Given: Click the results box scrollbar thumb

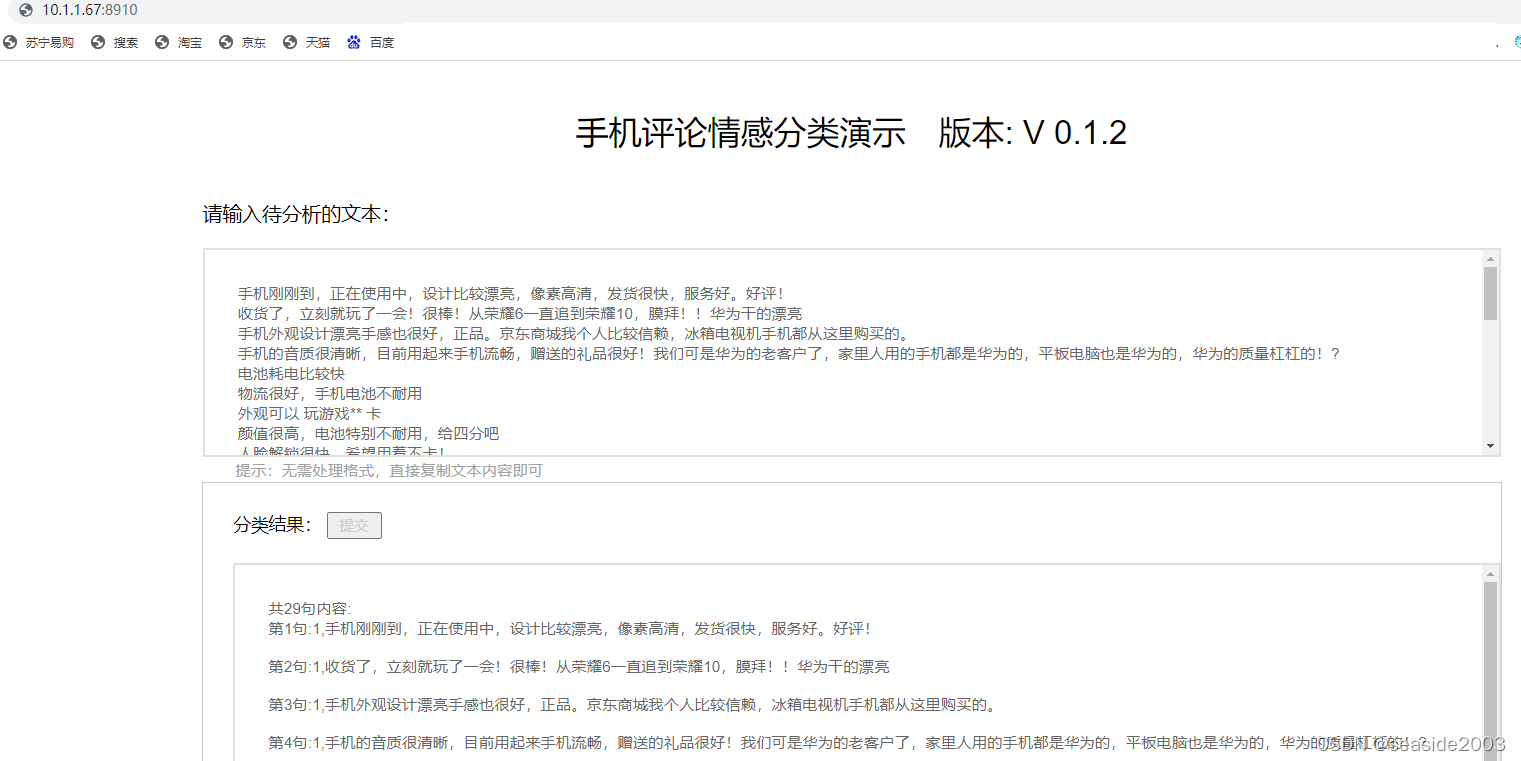Looking at the screenshot, I should pos(1491,670).
